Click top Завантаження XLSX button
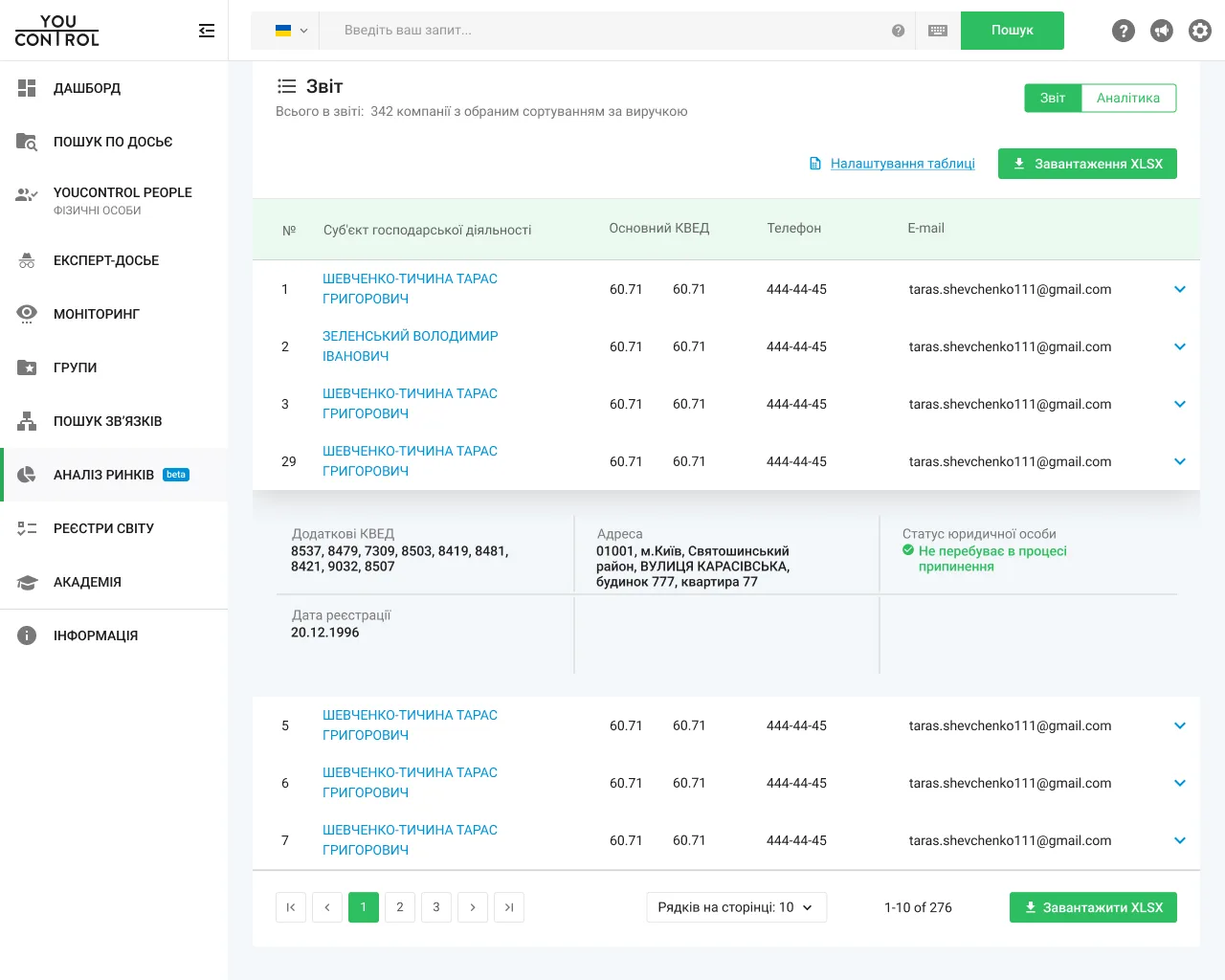1225x980 pixels. click(1087, 164)
